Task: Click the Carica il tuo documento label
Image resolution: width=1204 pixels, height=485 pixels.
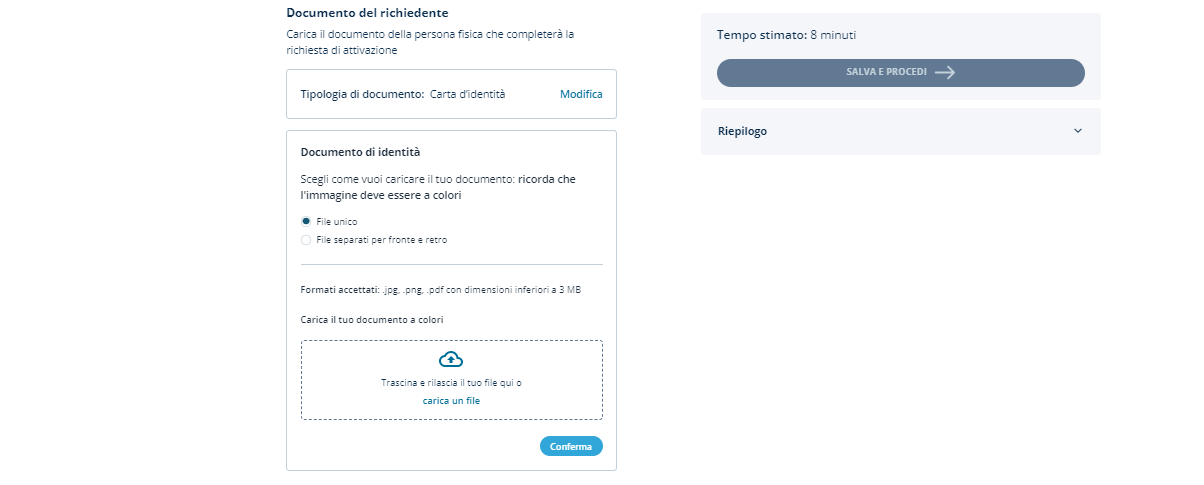Action: [371, 320]
